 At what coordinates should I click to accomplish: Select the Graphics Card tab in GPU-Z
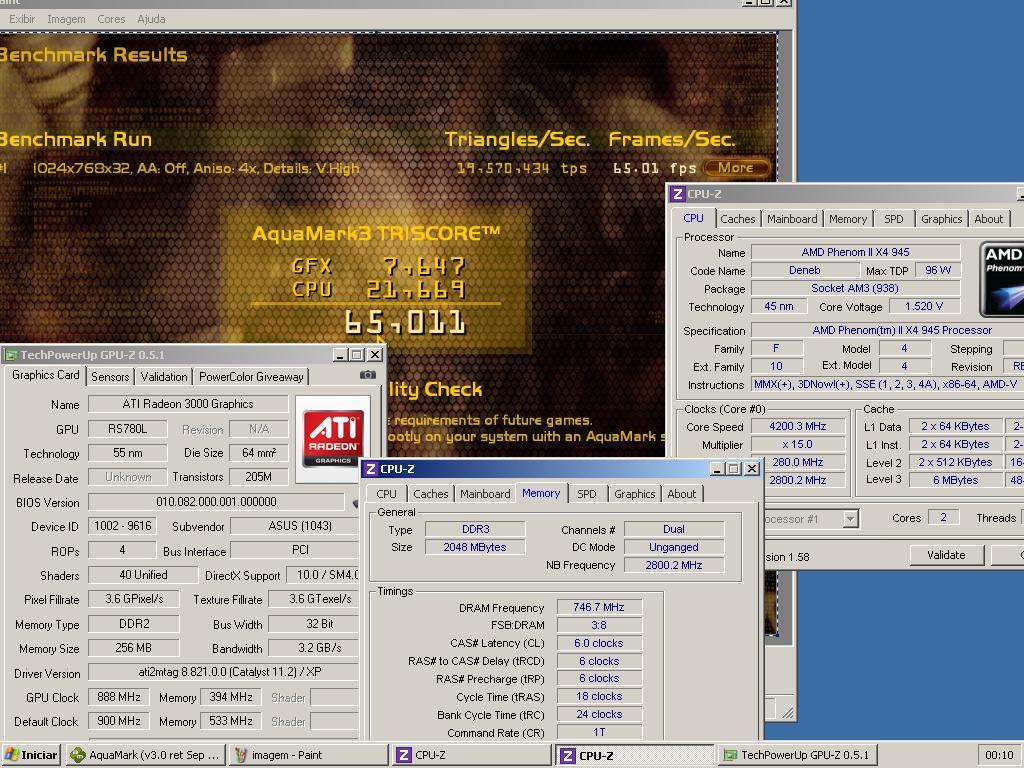coord(46,375)
